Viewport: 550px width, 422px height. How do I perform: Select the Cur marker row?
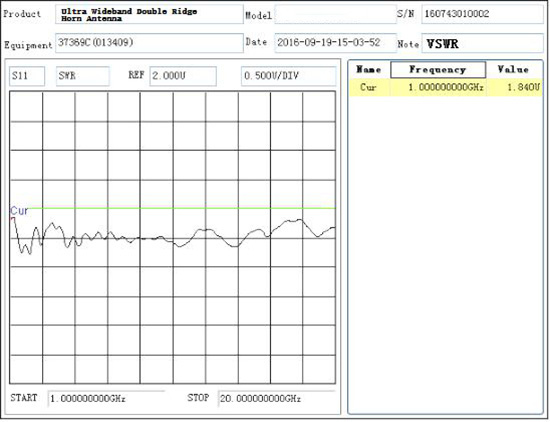point(445,87)
